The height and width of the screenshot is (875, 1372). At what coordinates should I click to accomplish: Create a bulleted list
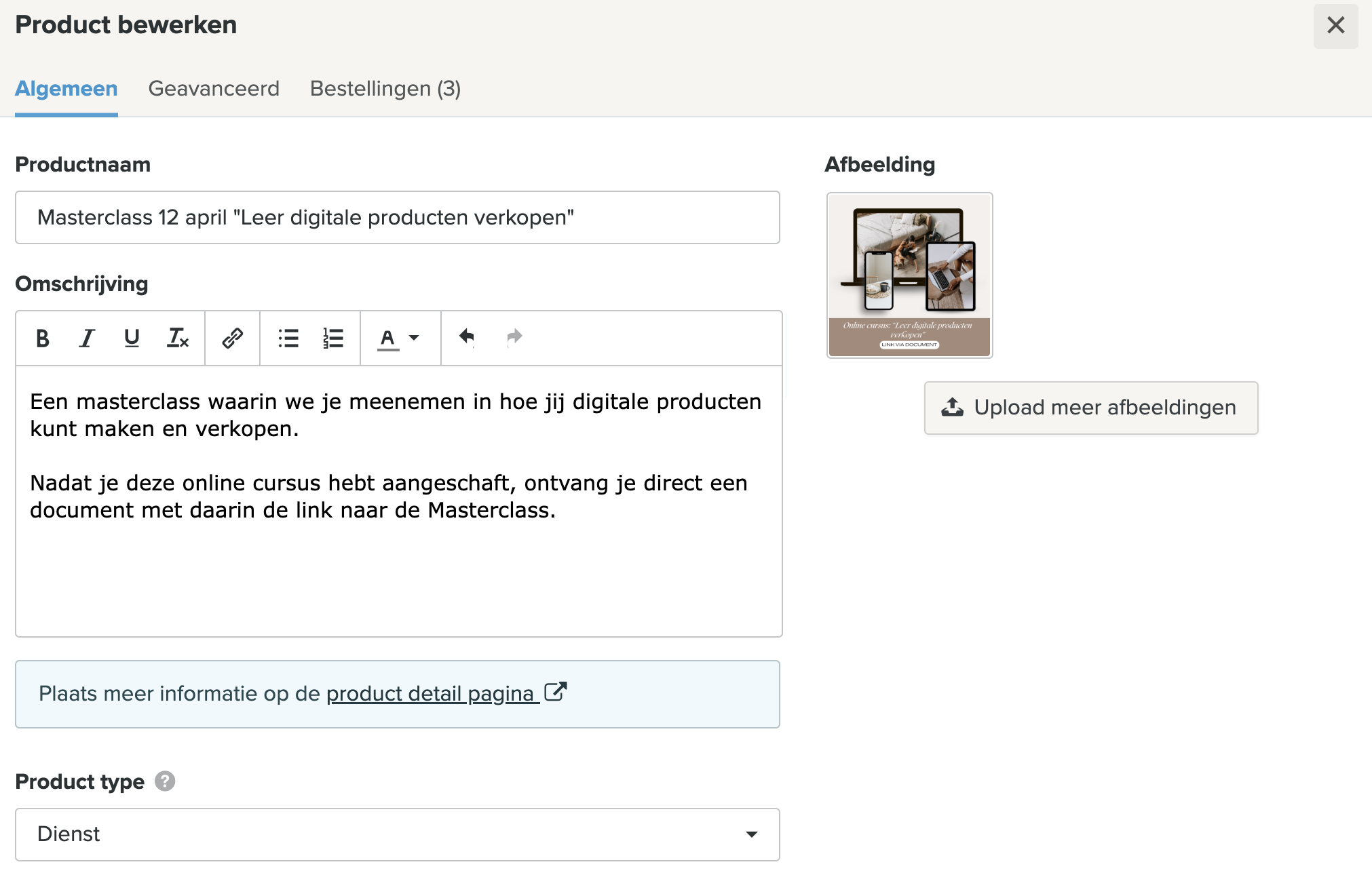click(288, 338)
